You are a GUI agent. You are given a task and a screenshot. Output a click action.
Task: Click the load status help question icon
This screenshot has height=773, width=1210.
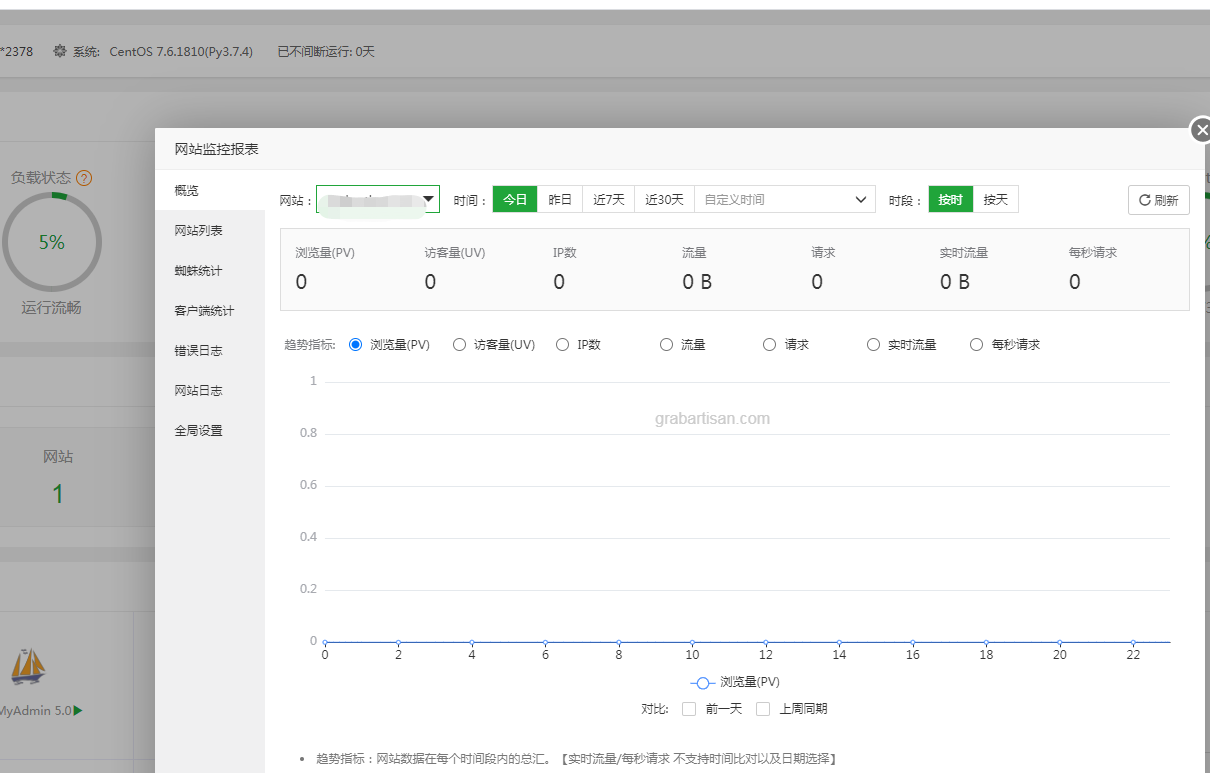[84, 178]
